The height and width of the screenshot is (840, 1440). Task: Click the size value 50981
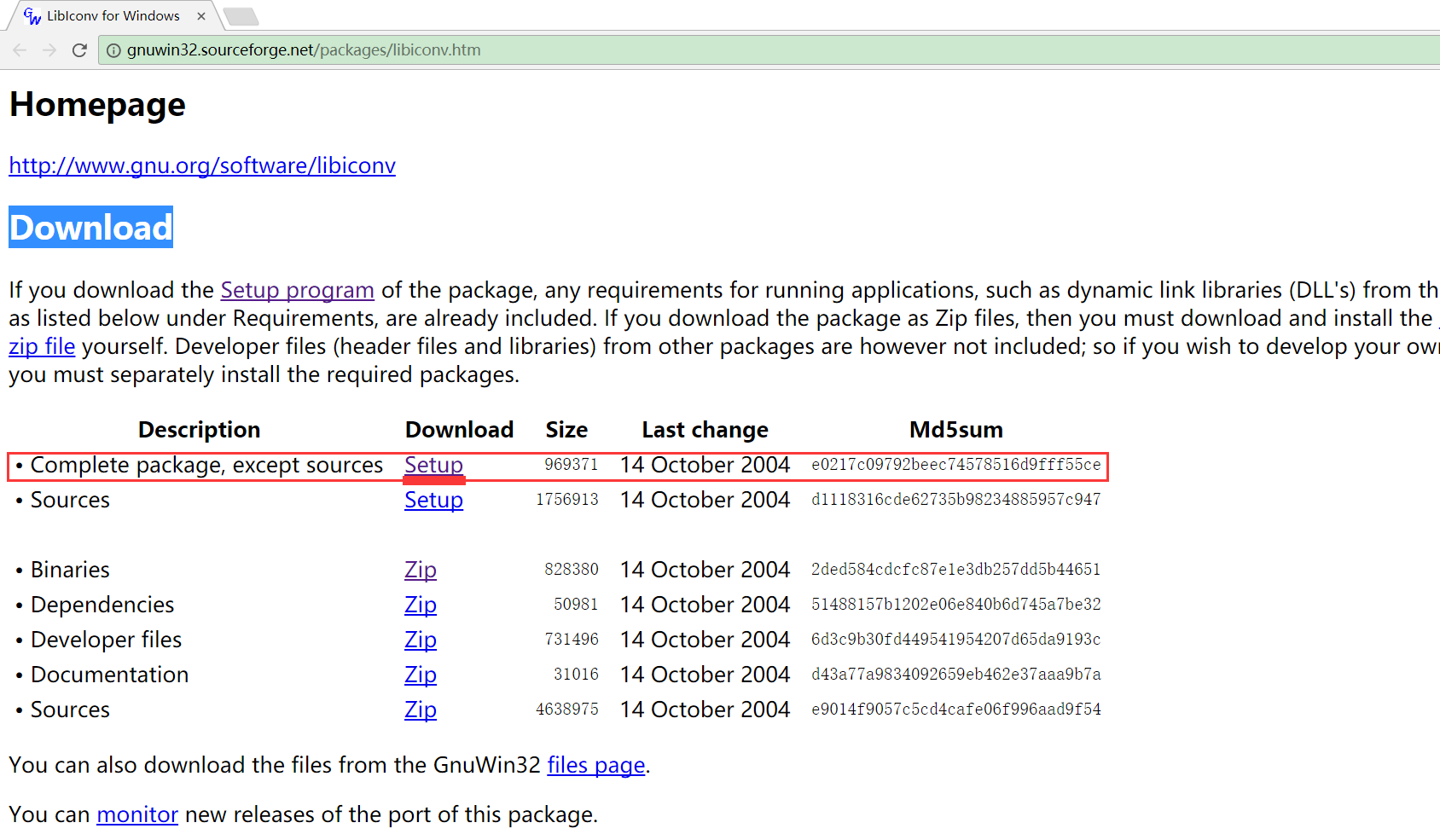[576, 605]
